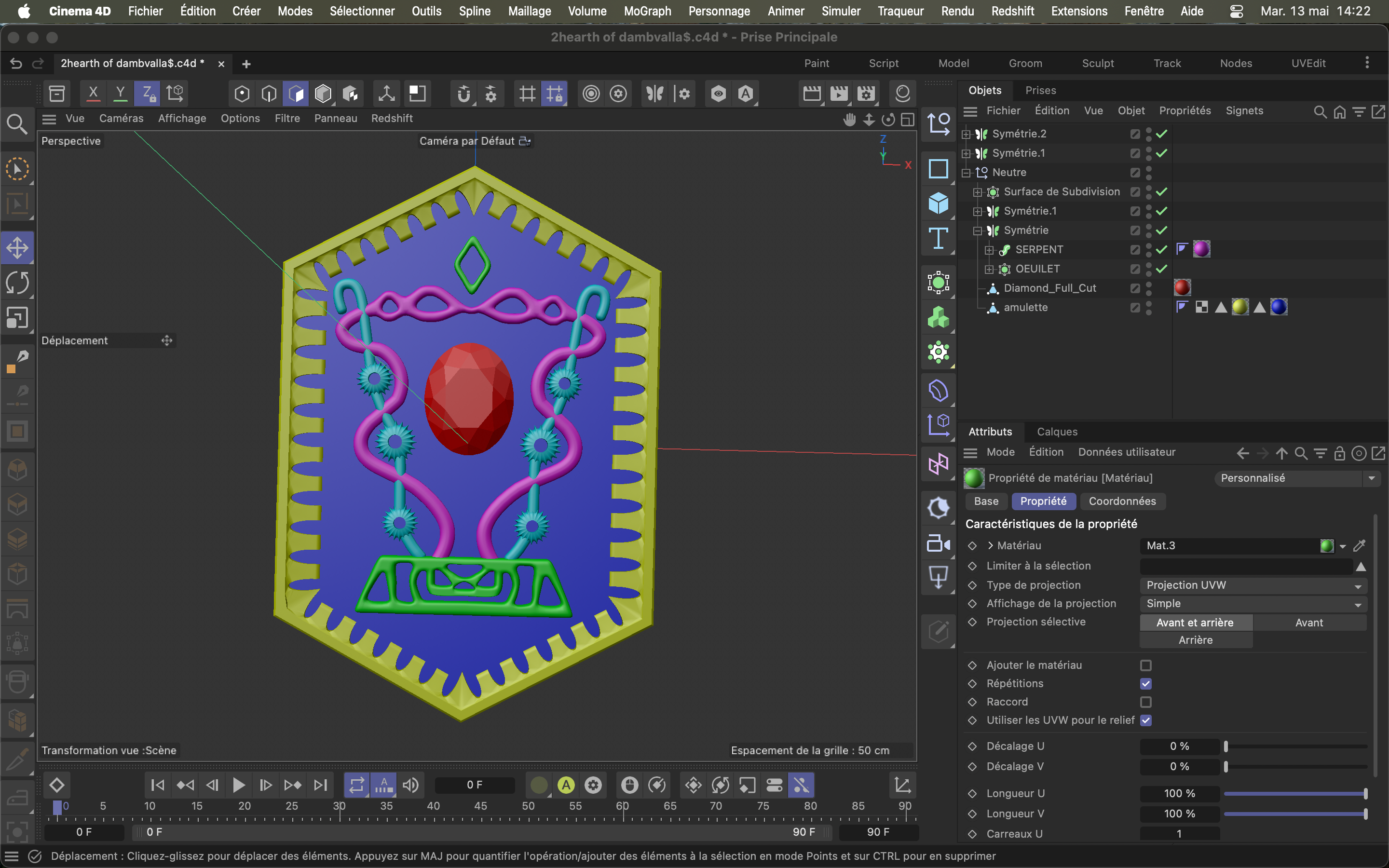The height and width of the screenshot is (868, 1389).
Task: Select the Sculpt layout
Action: tap(1097, 63)
